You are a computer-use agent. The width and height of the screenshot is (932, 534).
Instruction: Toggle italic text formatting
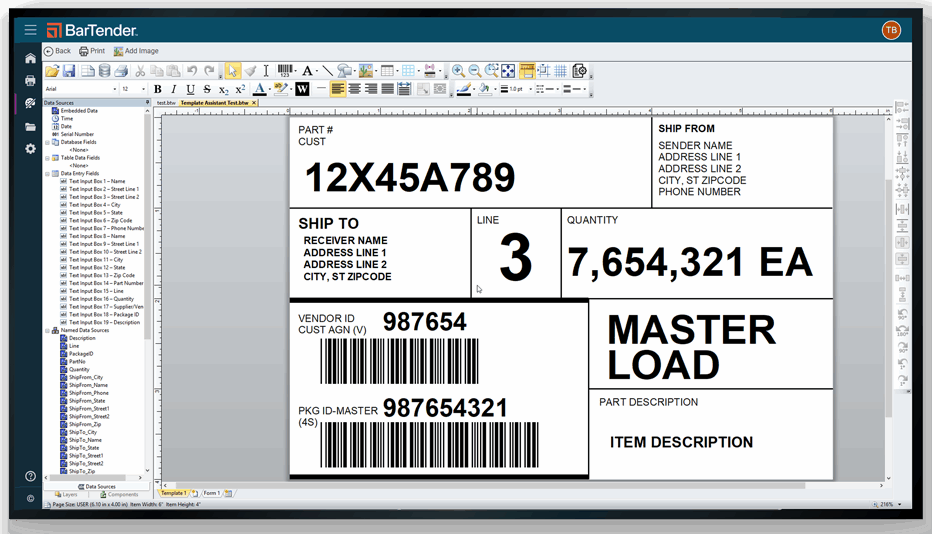coord(173,89)
